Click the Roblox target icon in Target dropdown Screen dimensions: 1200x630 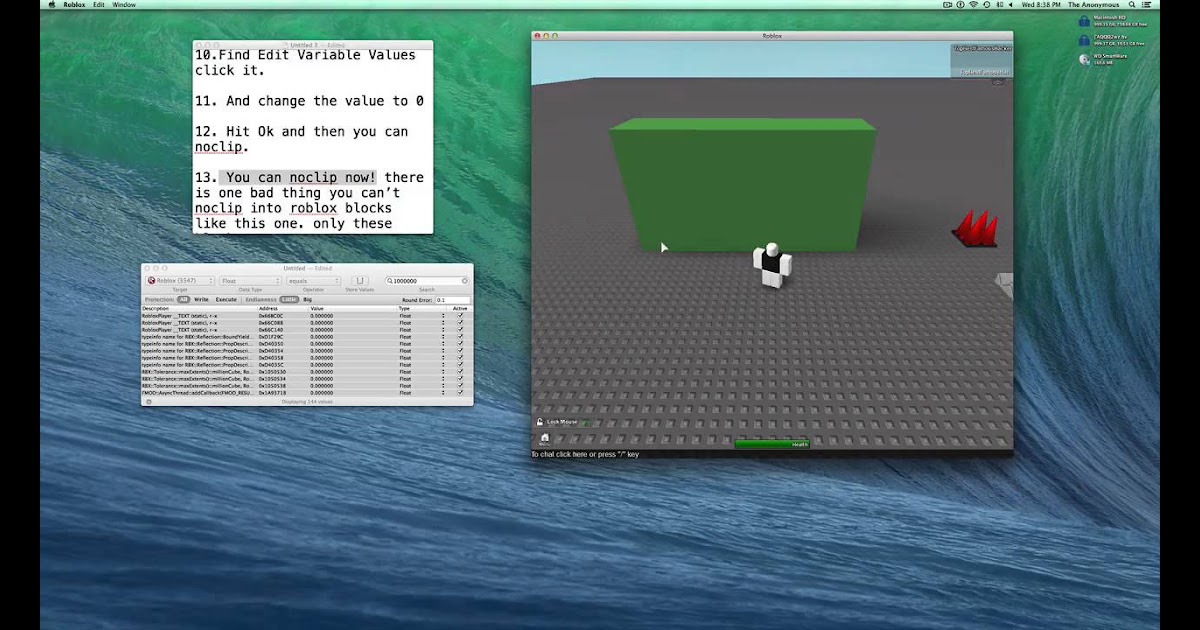tap(151, 281)
